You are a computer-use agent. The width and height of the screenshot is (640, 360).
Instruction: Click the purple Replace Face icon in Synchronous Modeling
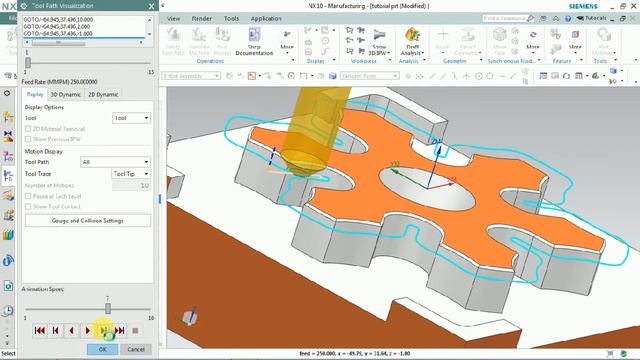(x=533, y=35)
